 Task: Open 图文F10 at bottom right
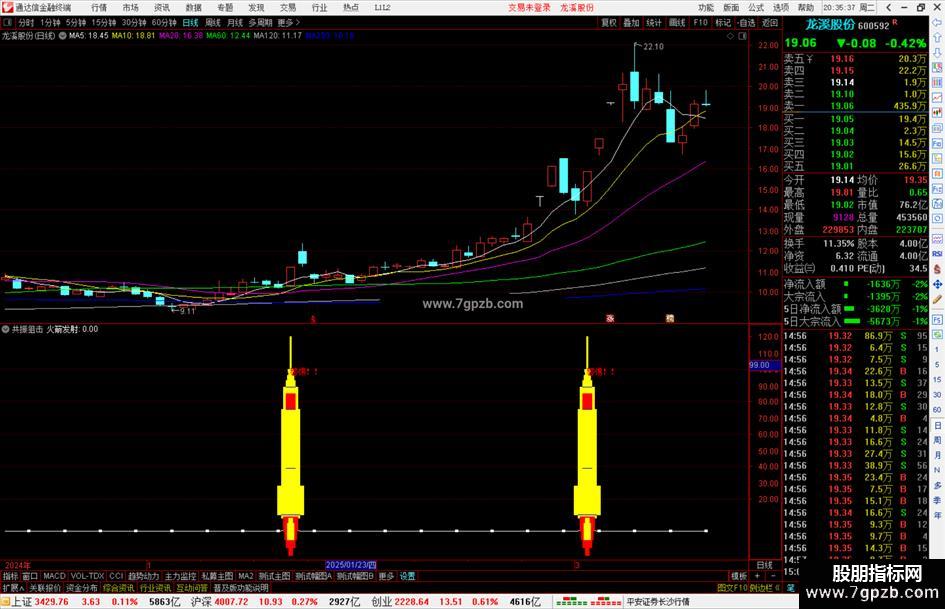pyautogui.click(x=732, y=587)
